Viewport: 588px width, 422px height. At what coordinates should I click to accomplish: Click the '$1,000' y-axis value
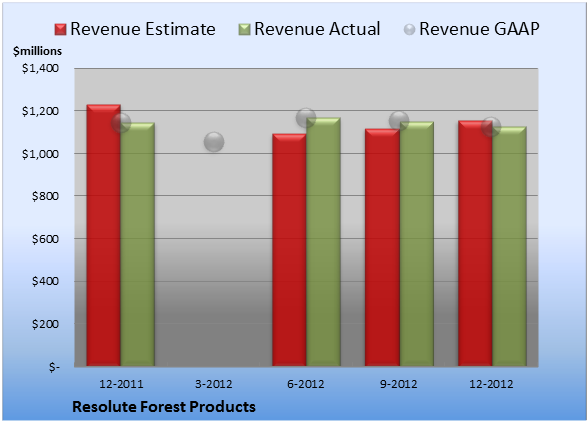[x=40, y=154]
